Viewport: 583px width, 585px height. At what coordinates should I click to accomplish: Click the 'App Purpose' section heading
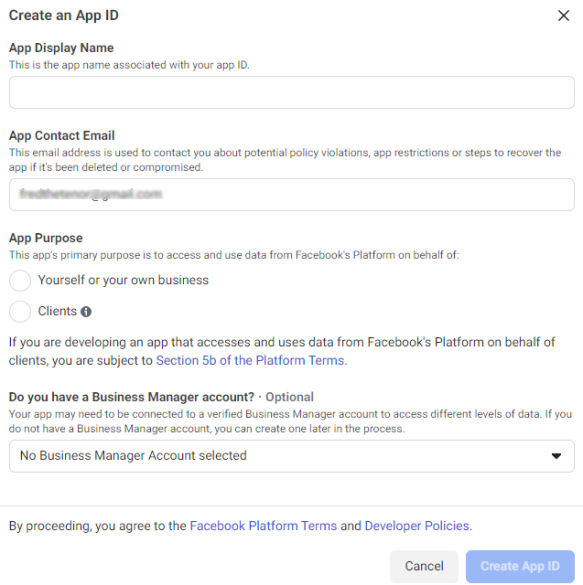[46, 238]
